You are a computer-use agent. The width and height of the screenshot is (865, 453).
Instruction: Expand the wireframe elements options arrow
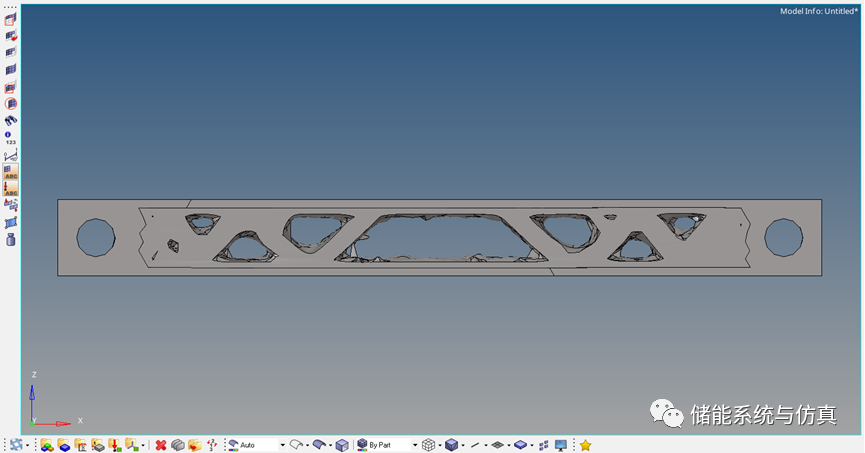440,445
